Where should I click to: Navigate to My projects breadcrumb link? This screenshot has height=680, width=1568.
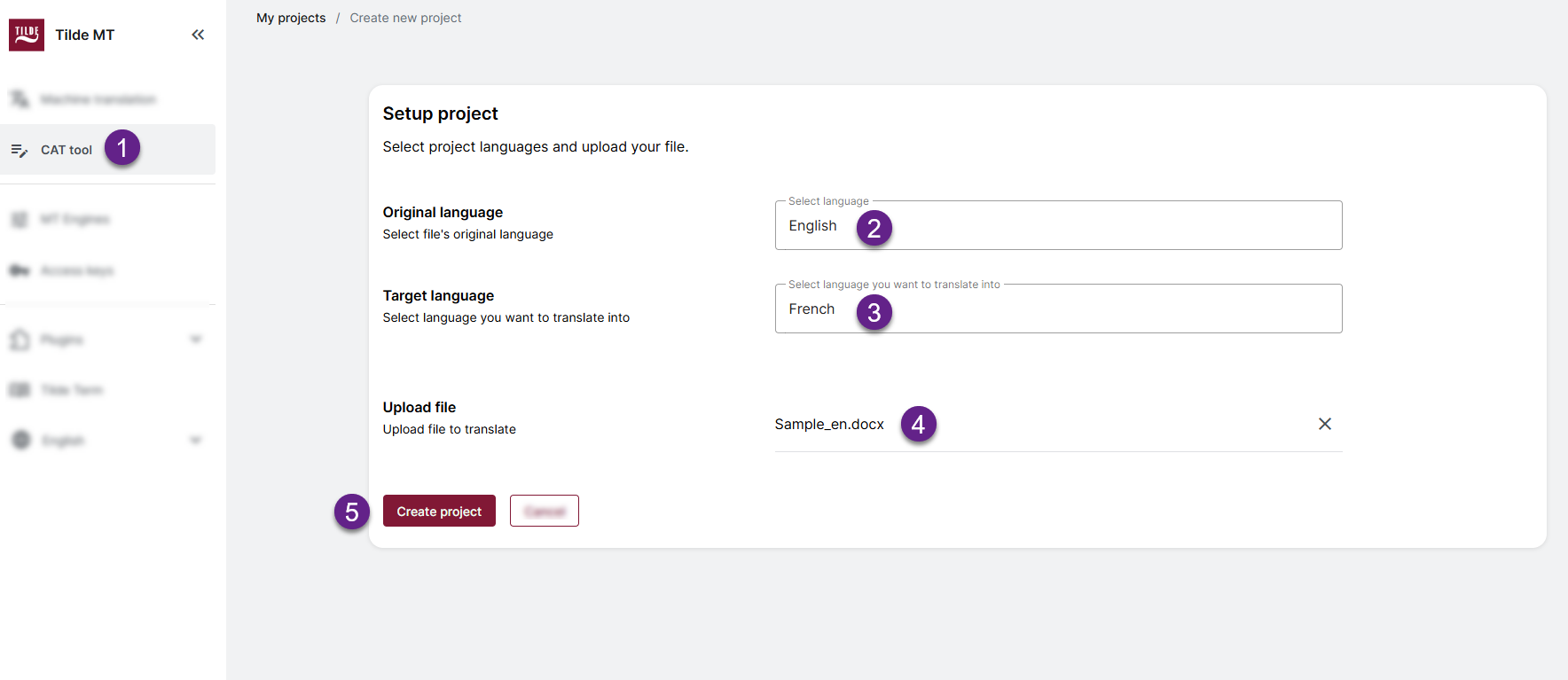tap(291, 18)
